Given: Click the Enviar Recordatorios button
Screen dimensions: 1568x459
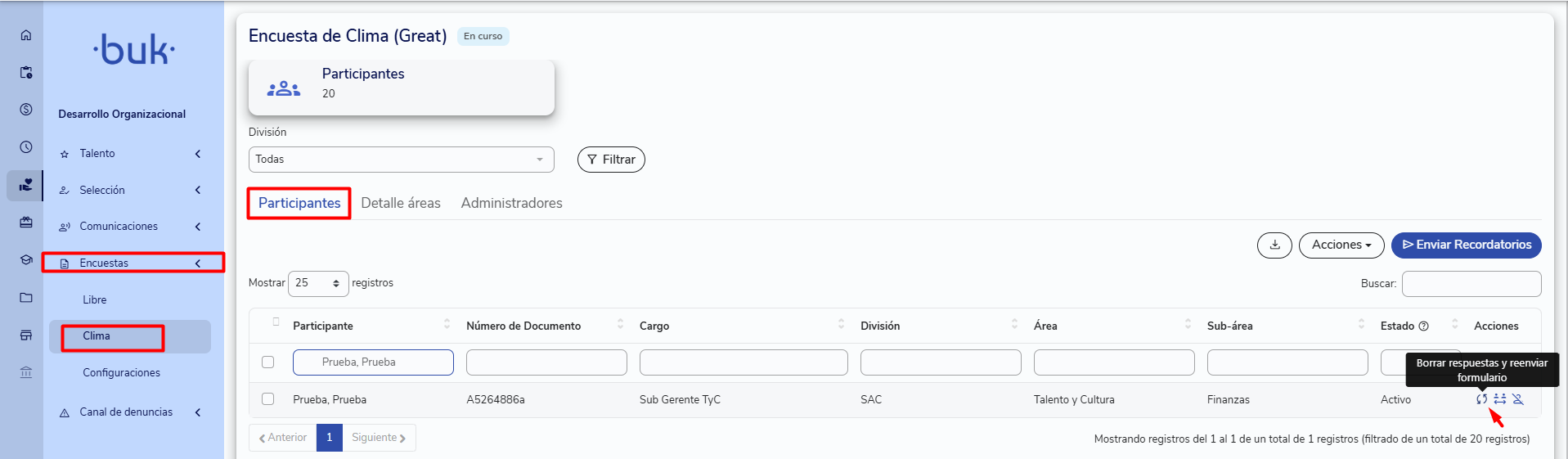Looking at the screenshot, I should [1467, 245].
